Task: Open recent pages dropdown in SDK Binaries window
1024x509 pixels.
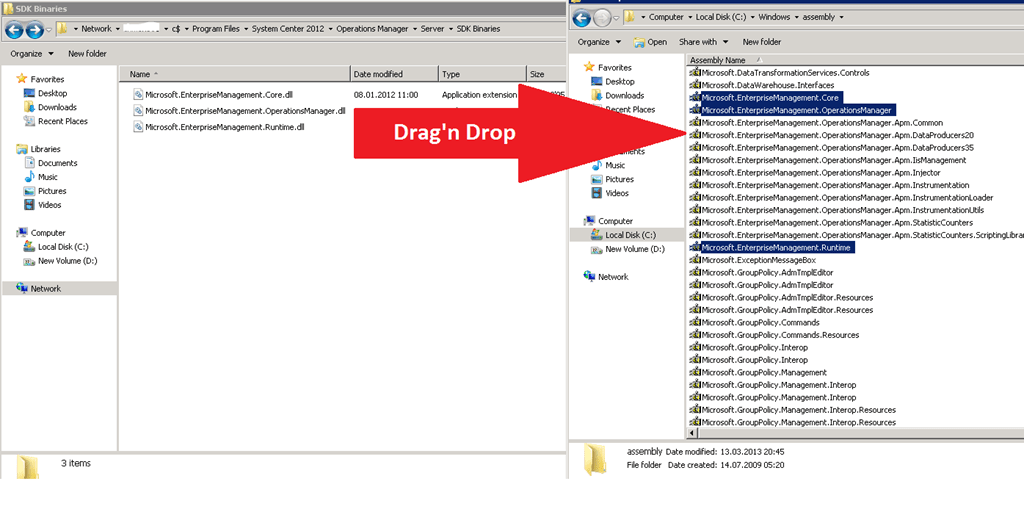Action: [x=48, y=29]
